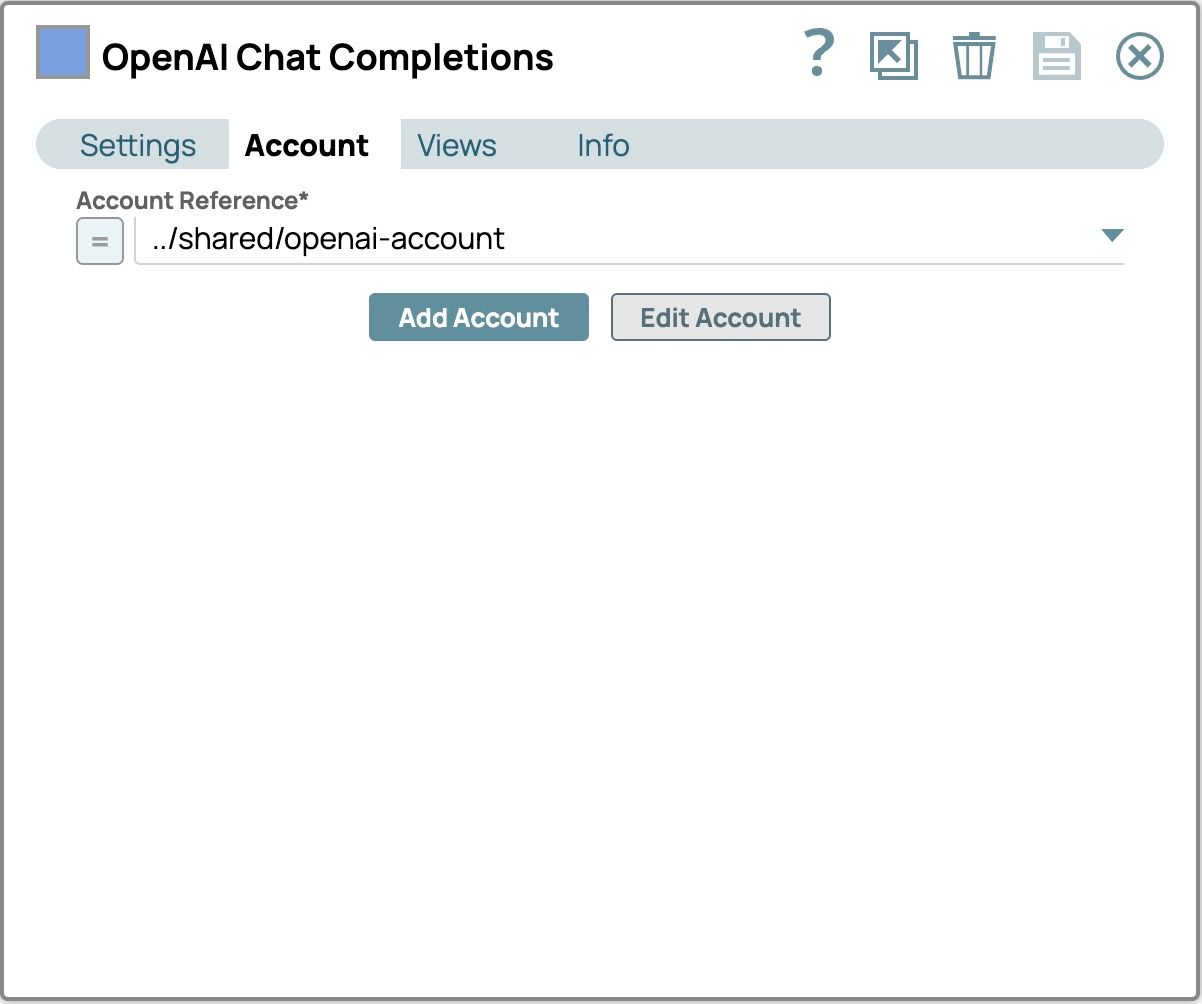Click the OpenAI Chat Completions title text

[x=327, y=58]
